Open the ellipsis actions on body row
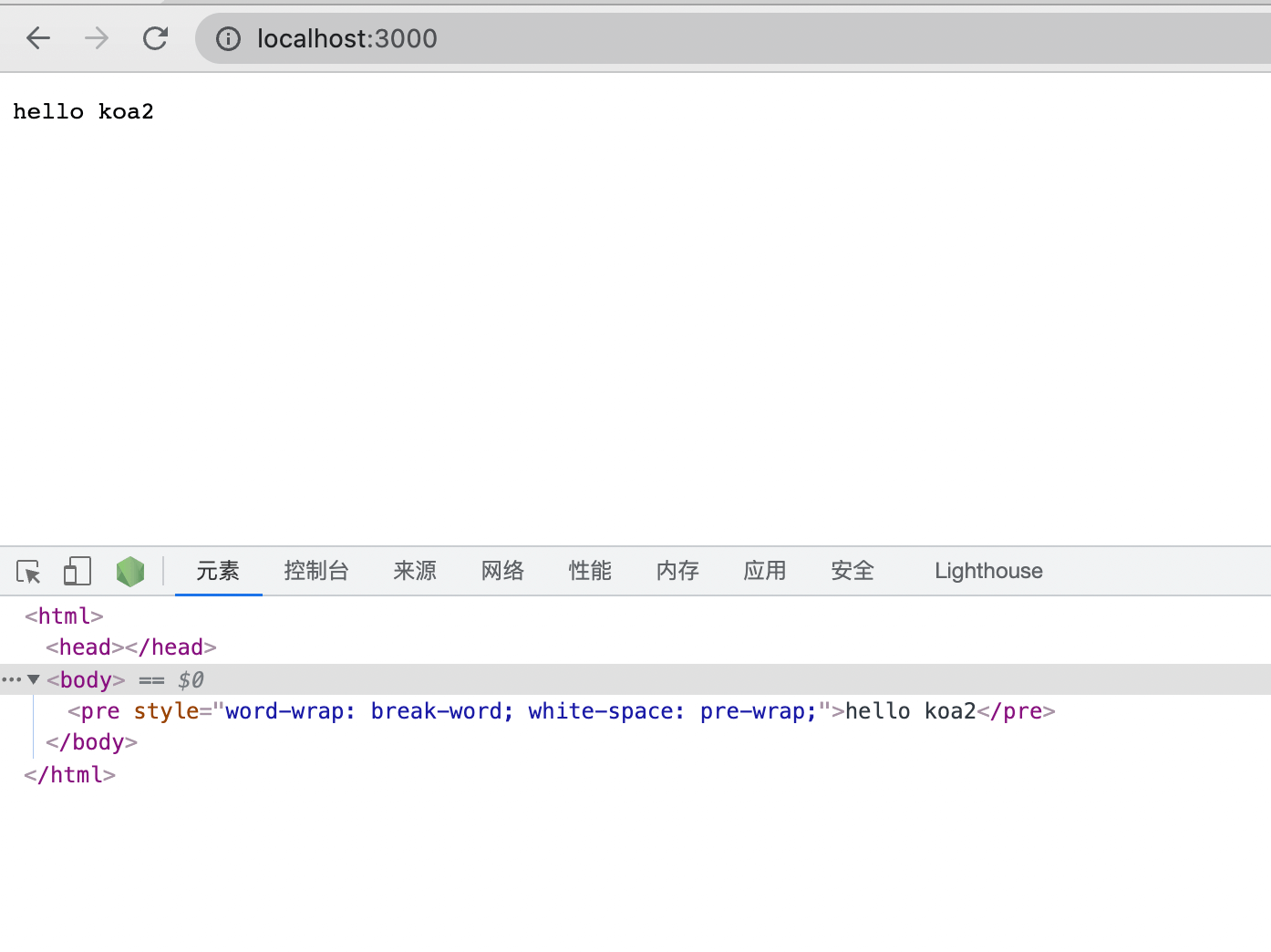 (x=11, y=679)
